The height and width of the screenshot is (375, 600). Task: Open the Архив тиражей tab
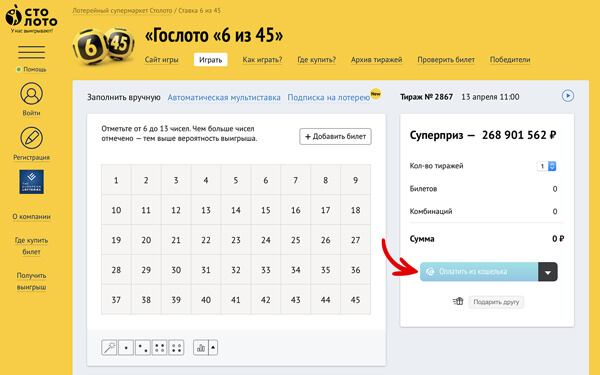(x=377, y=60)
